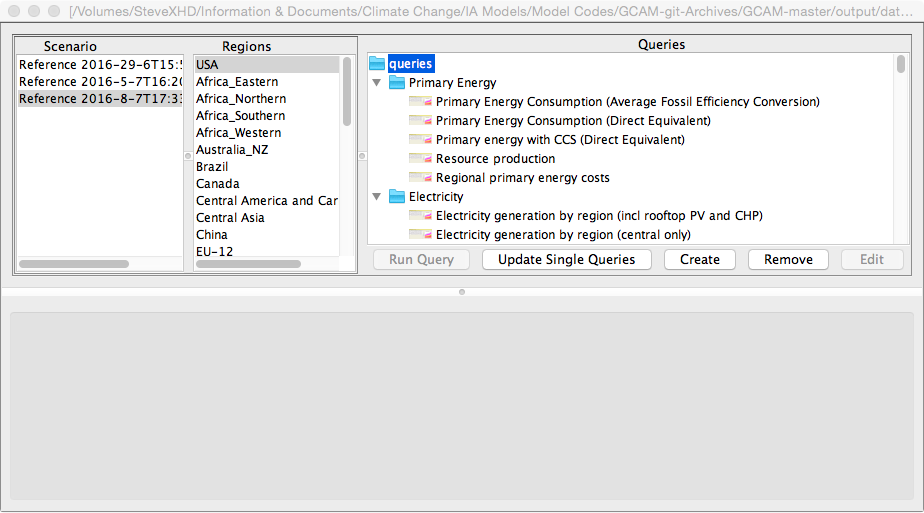Click icon beside Electricity generation incl rooftop PV

point(420,216)
